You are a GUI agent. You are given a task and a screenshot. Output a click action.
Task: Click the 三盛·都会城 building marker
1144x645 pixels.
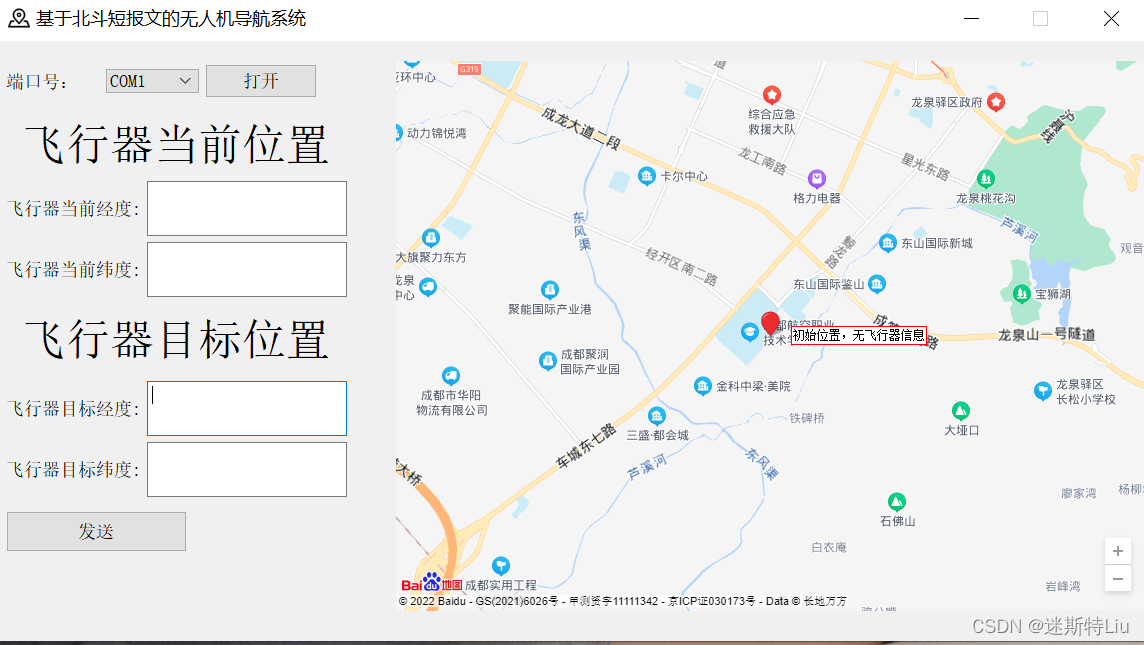(657, 416)
